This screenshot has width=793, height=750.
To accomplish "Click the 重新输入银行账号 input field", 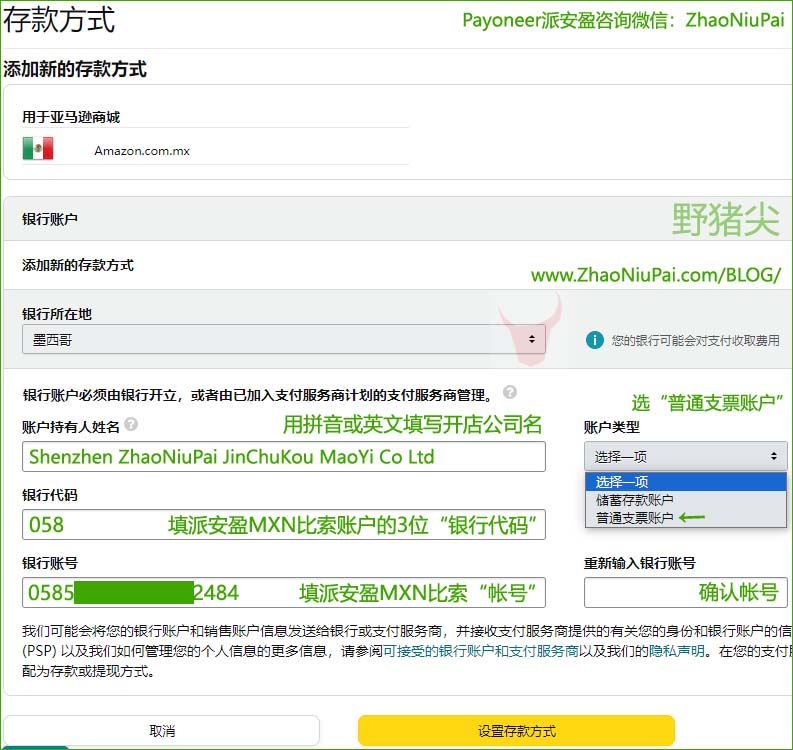I will click(686, 592).
